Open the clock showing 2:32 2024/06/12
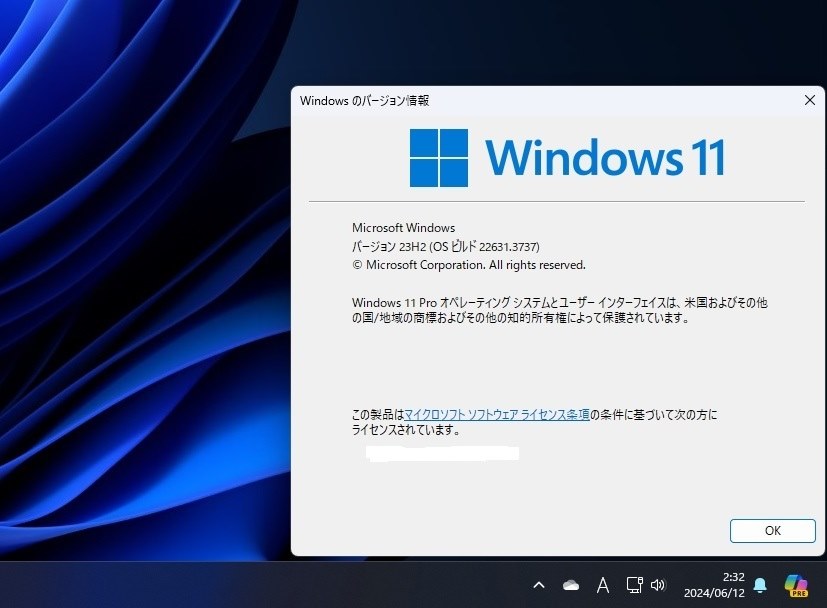 (714, 585)
